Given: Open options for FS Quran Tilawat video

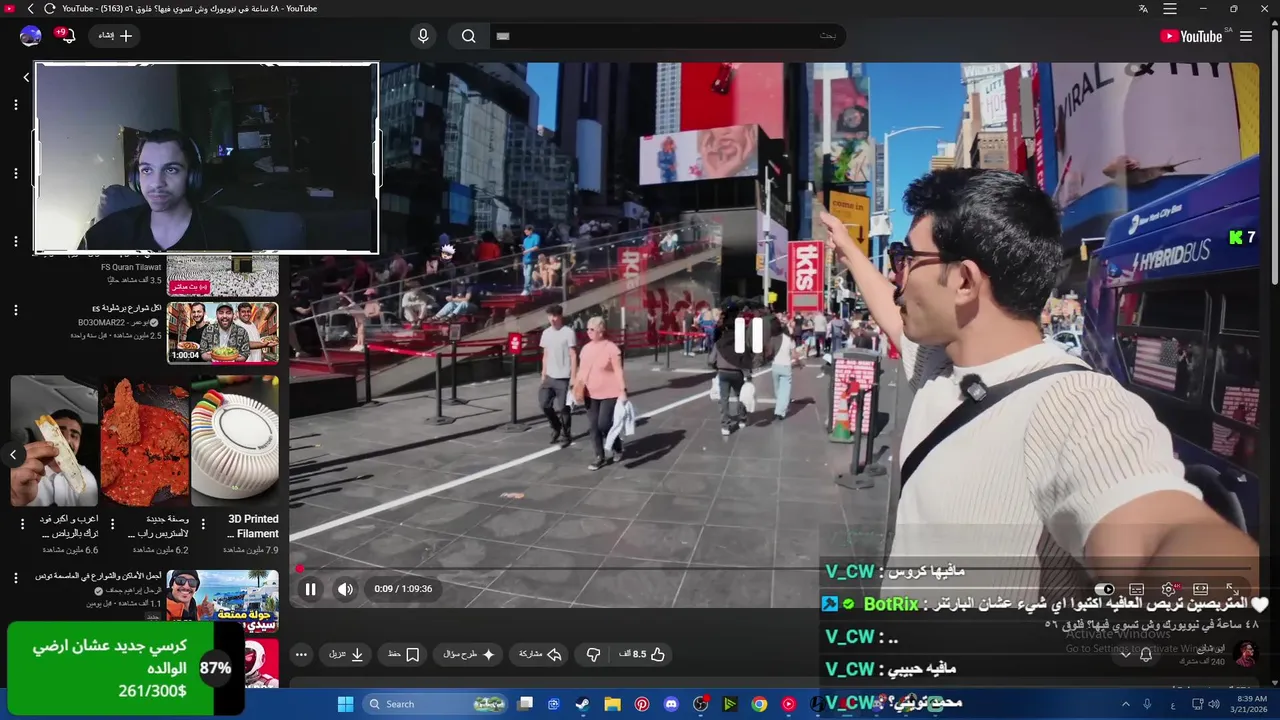Looking at the screenshot, I should click(15, 241).
